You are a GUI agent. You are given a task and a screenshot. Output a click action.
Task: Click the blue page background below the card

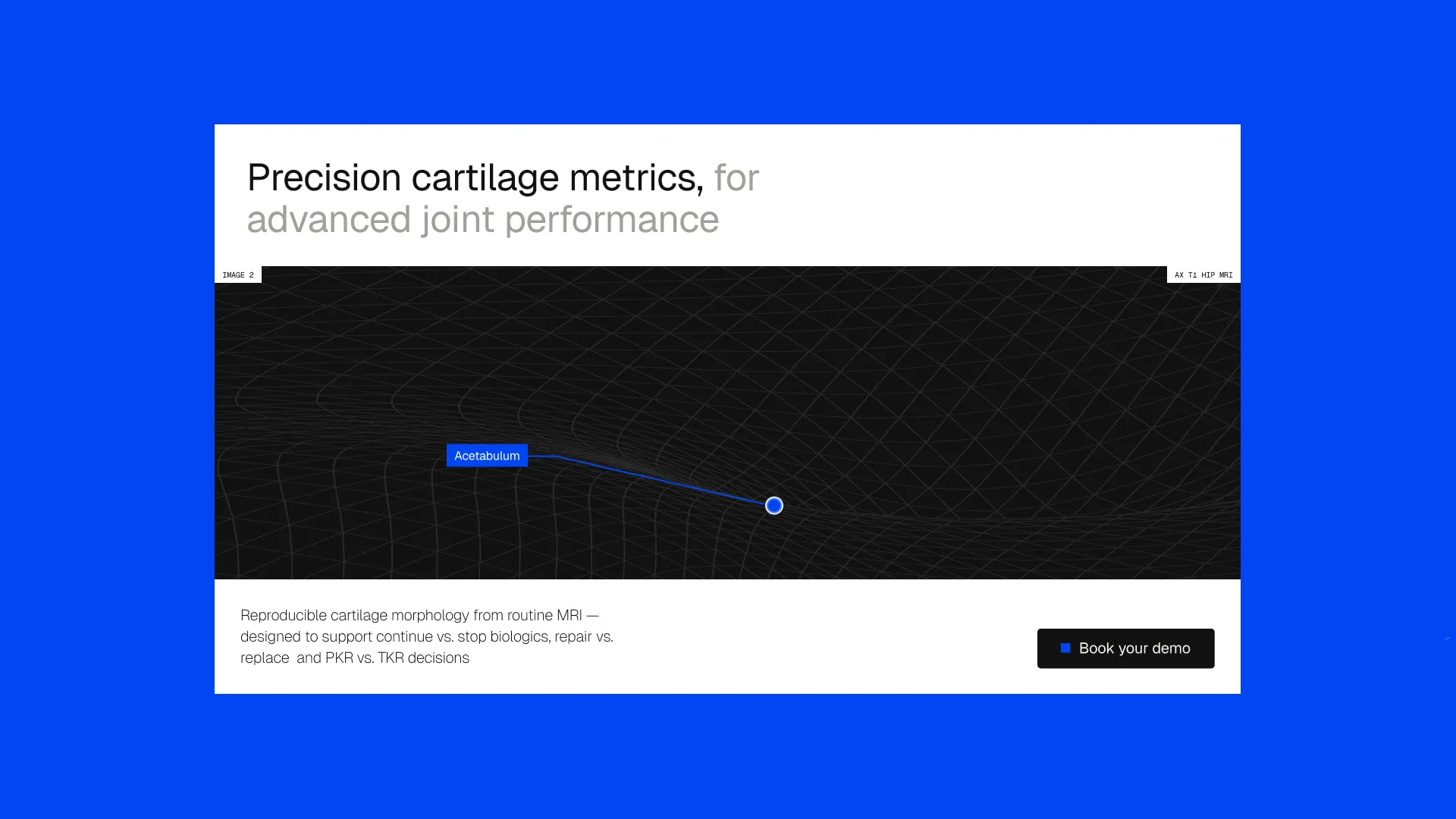(x=728, y=758)
